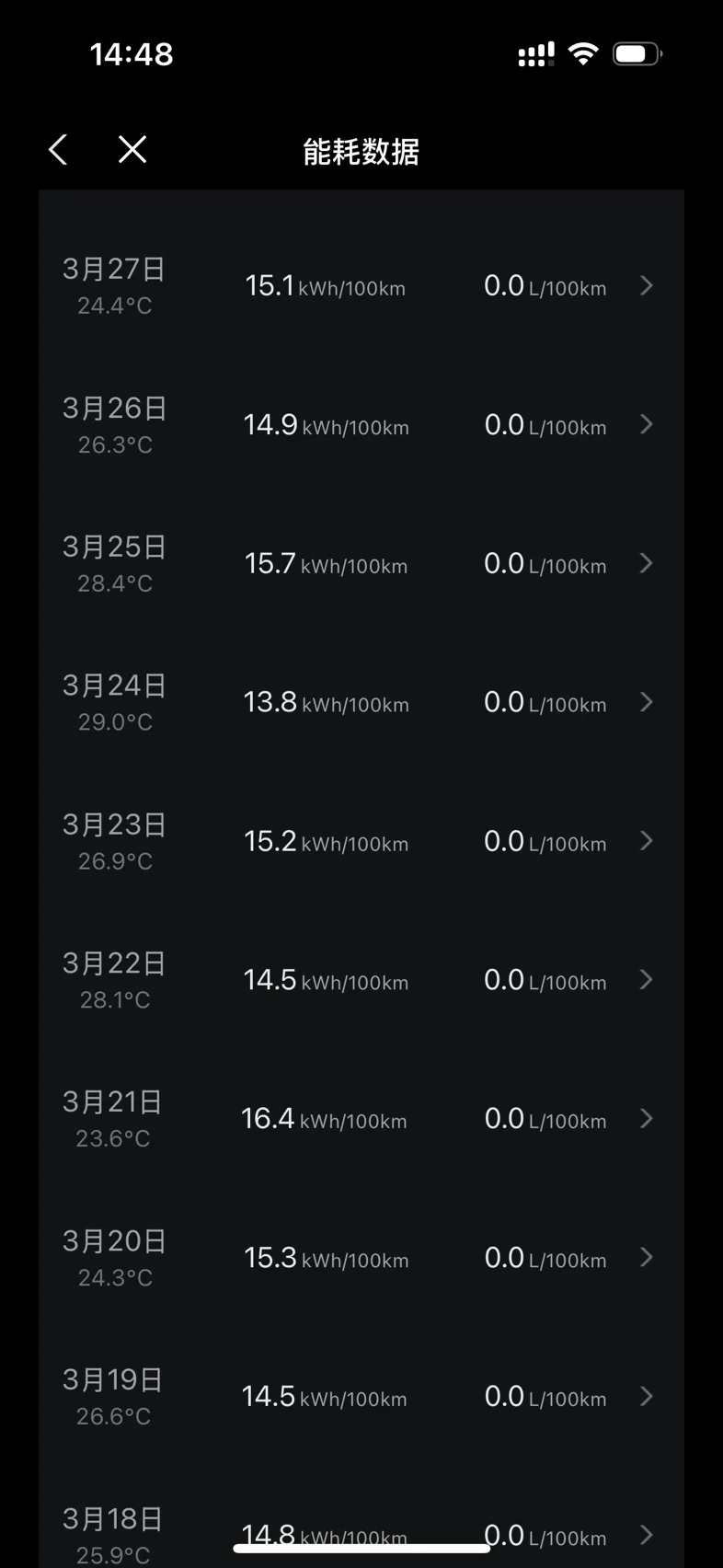The width and height of the screenshot is (723, 1568).
Task: Close the page with the X icon
Action: [132, 149]
